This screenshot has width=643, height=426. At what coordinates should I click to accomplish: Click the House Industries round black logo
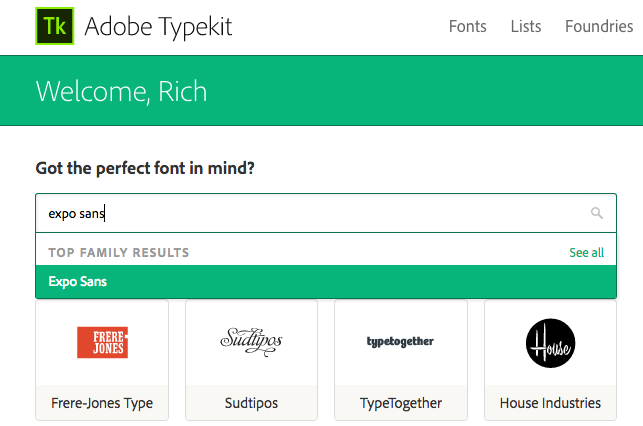point(550,343)
